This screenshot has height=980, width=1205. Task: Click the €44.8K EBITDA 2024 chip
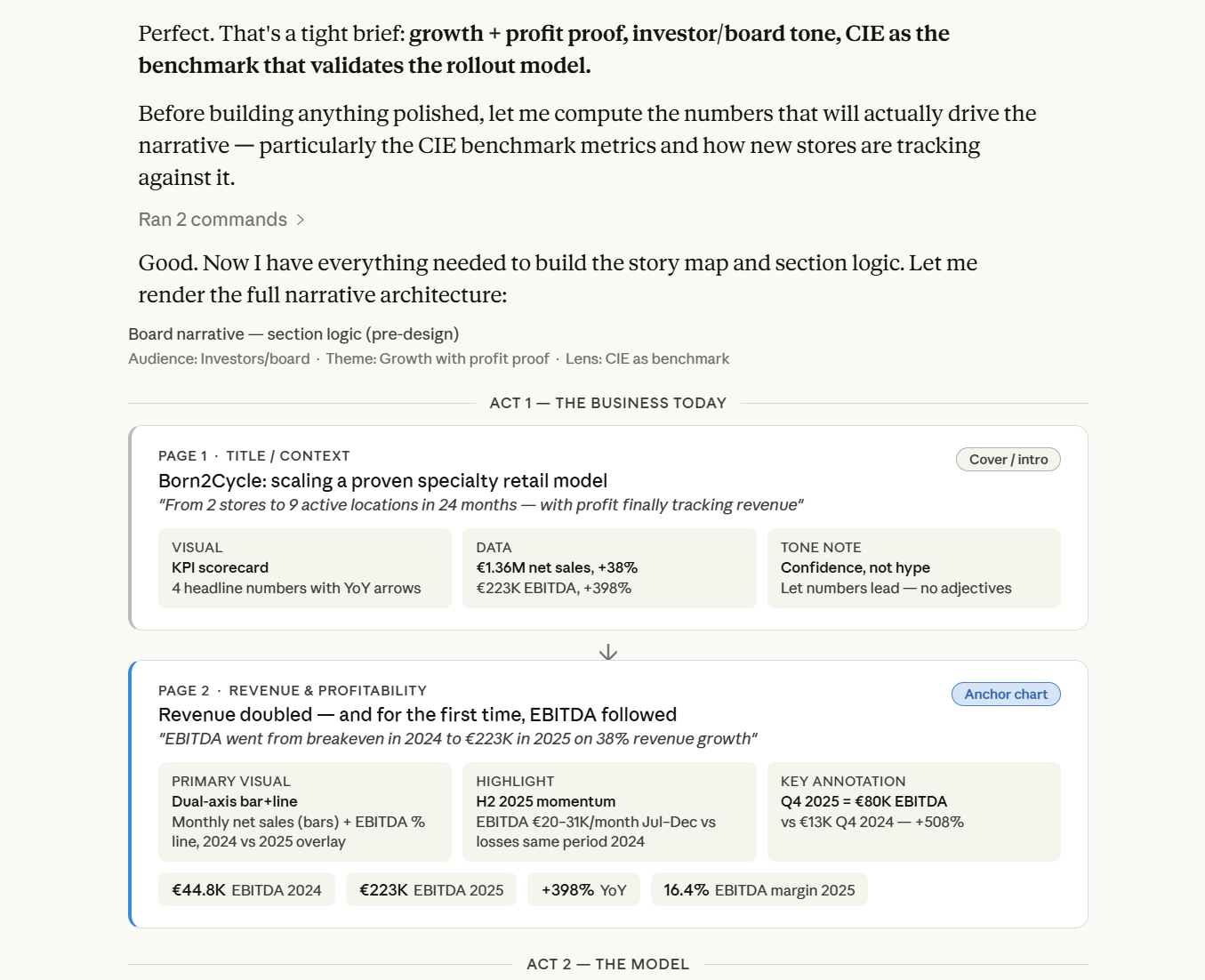click(246, 890)
